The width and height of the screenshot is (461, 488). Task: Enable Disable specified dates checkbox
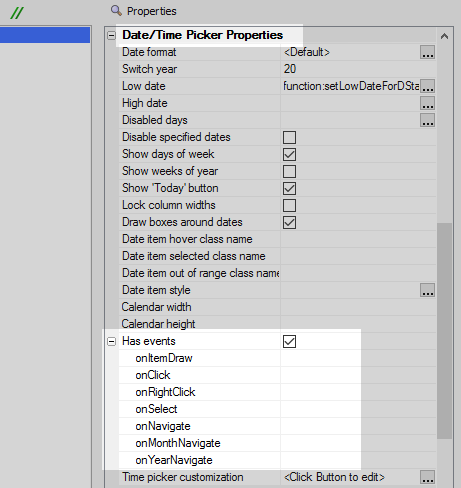(x=289, y=137)
